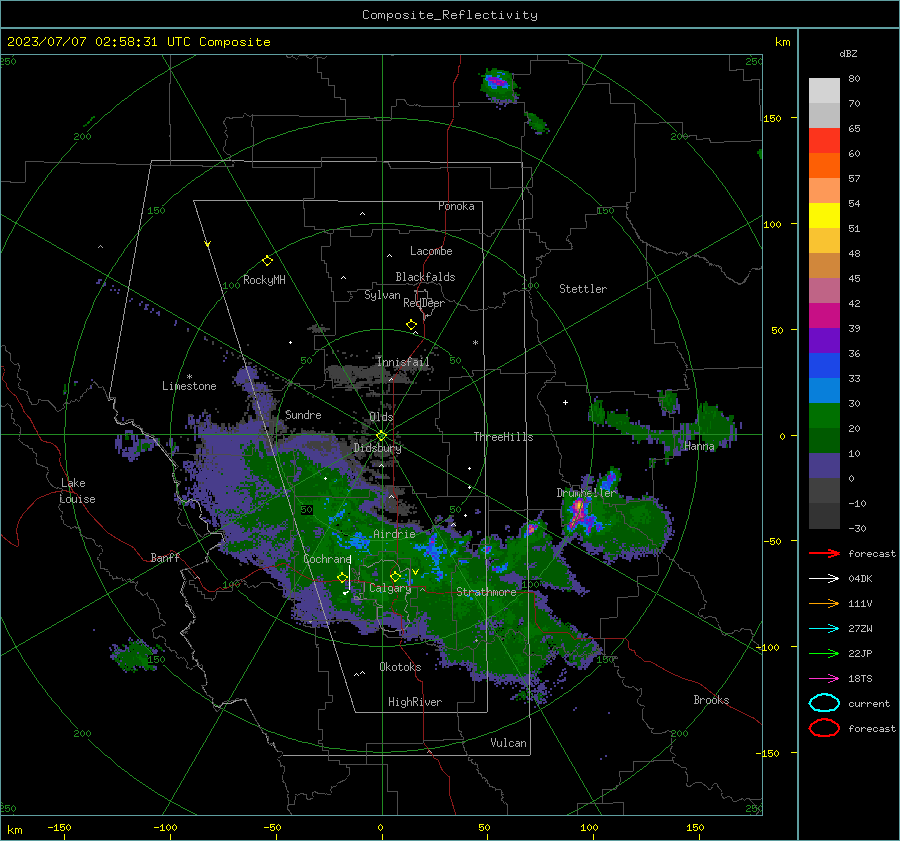Click the Lacombe town label

[x=431, y=251]
